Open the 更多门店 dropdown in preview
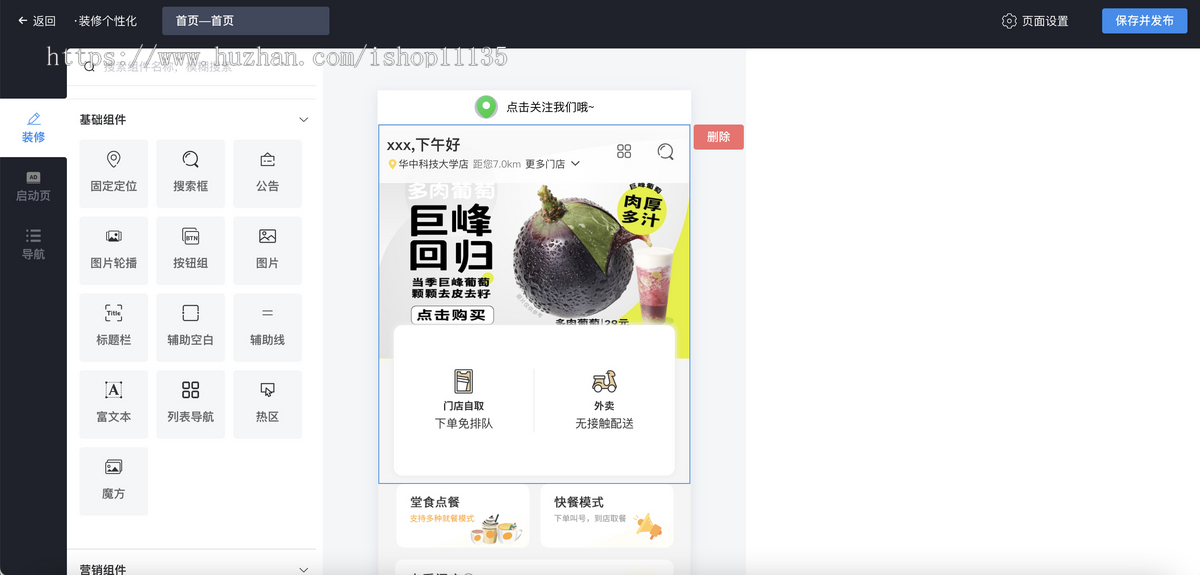Screen dimensions: 1200x575 coord(553,164)
